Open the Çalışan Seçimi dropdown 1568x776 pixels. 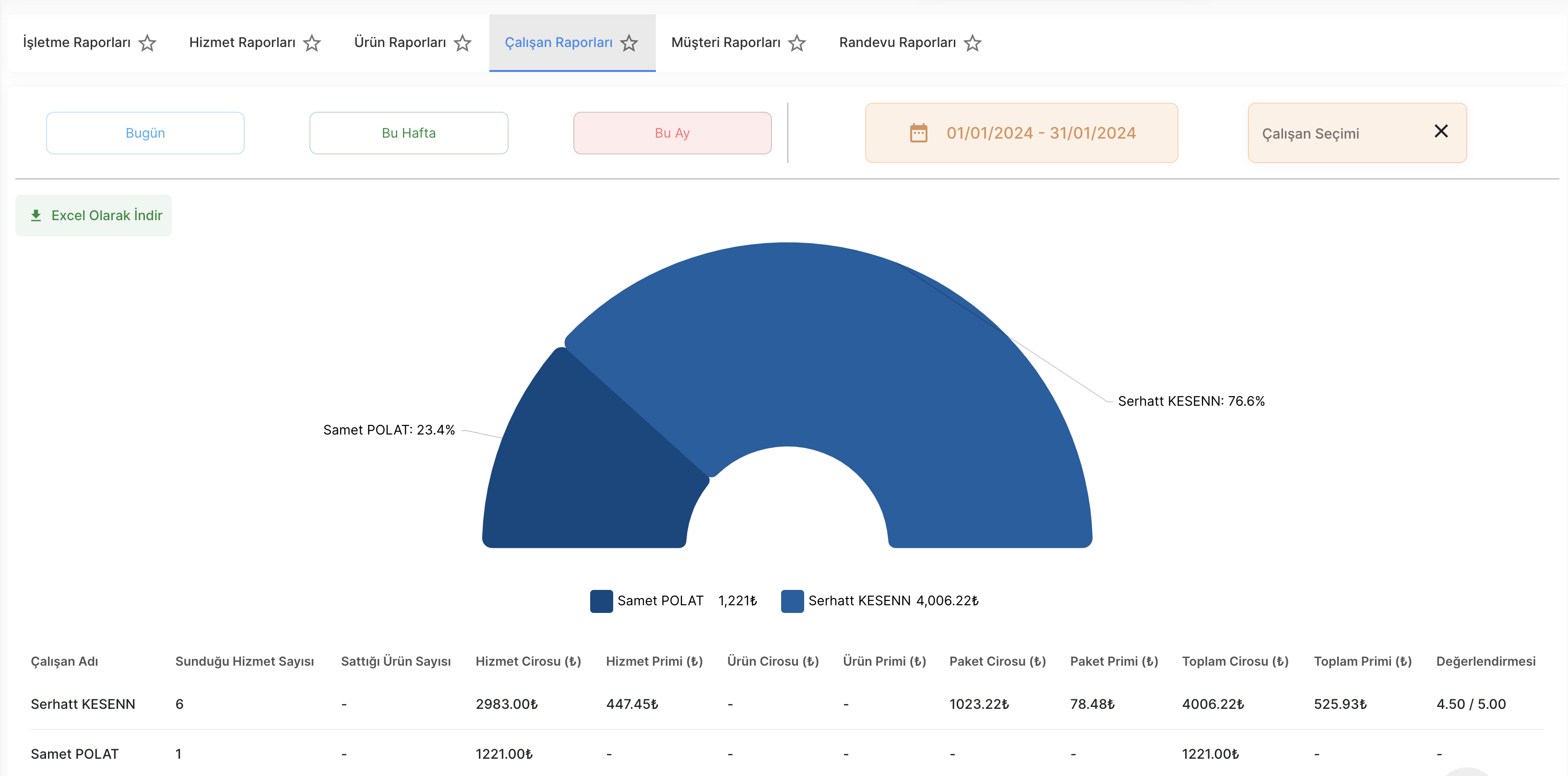pyautogui.click(x=1357, y=133)
